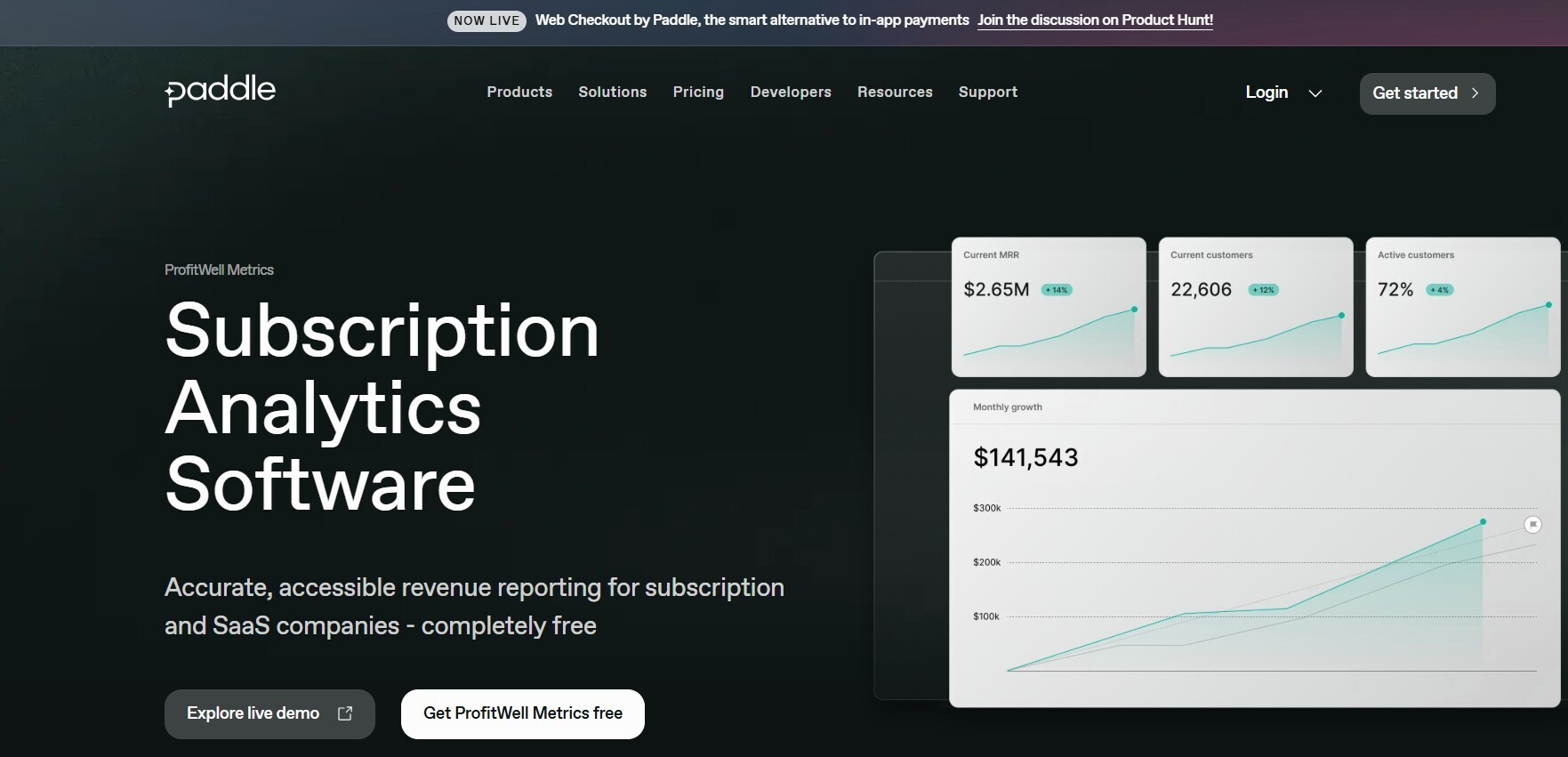Go to the Pricing page
The image size is (1568, 757).
click(x=698, y=93)
